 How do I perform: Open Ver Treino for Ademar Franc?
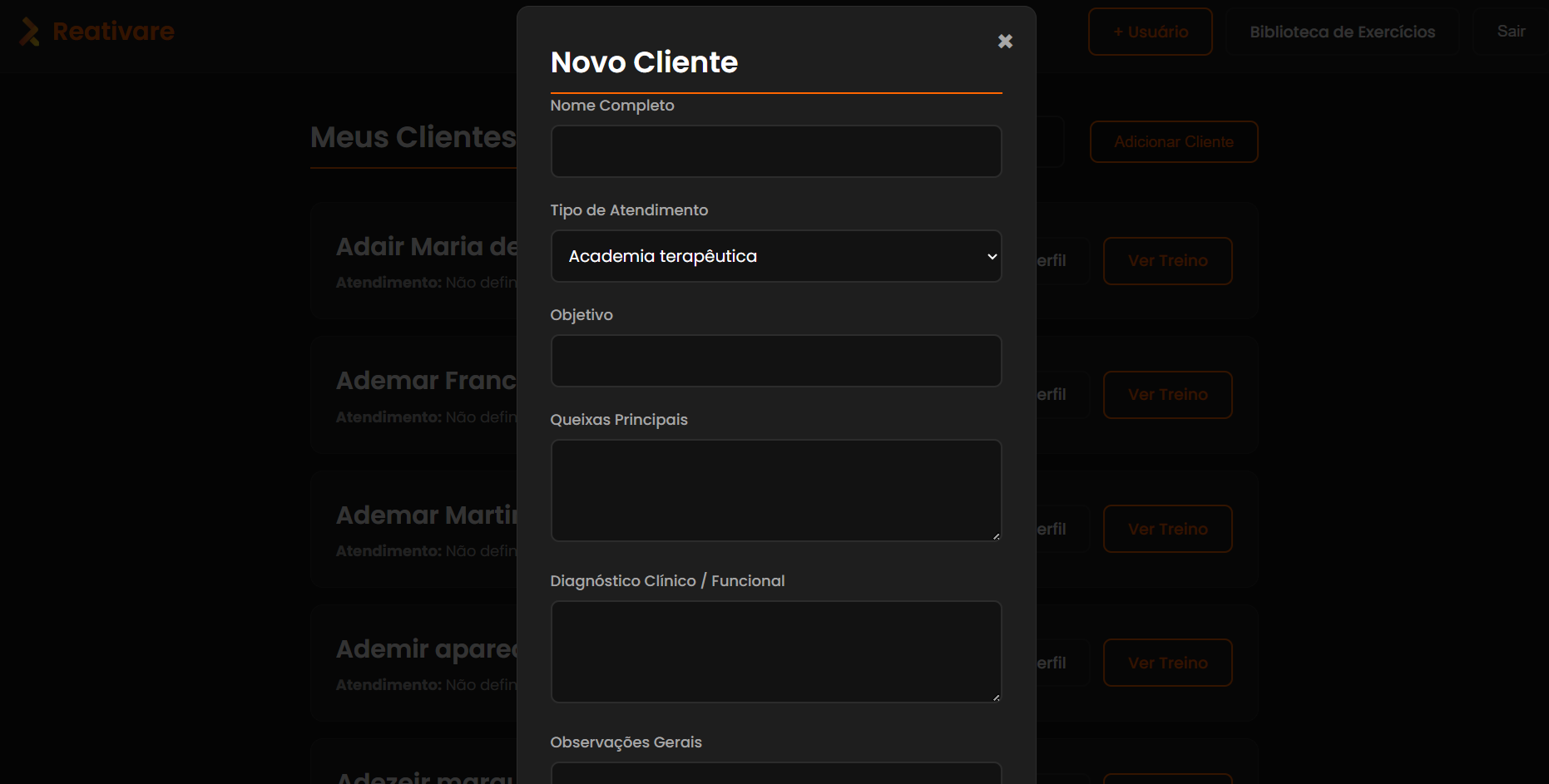coord(1168,395)
